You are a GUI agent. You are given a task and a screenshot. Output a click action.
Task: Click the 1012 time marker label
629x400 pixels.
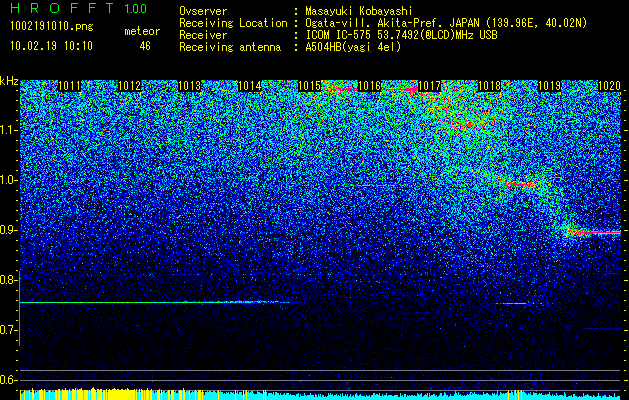click(x=130, y=86)
